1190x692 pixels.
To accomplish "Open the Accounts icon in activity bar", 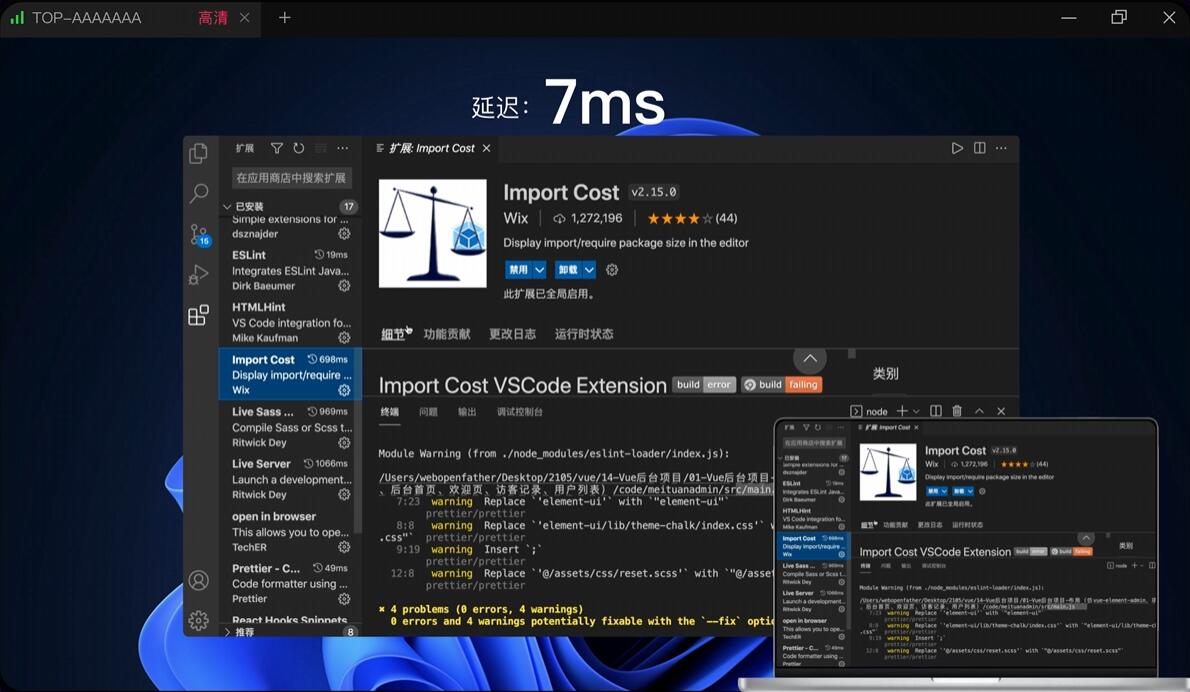I will (x=198, y=580).
